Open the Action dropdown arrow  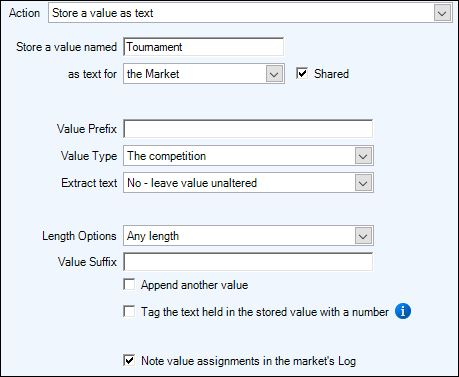coord(442,13)
